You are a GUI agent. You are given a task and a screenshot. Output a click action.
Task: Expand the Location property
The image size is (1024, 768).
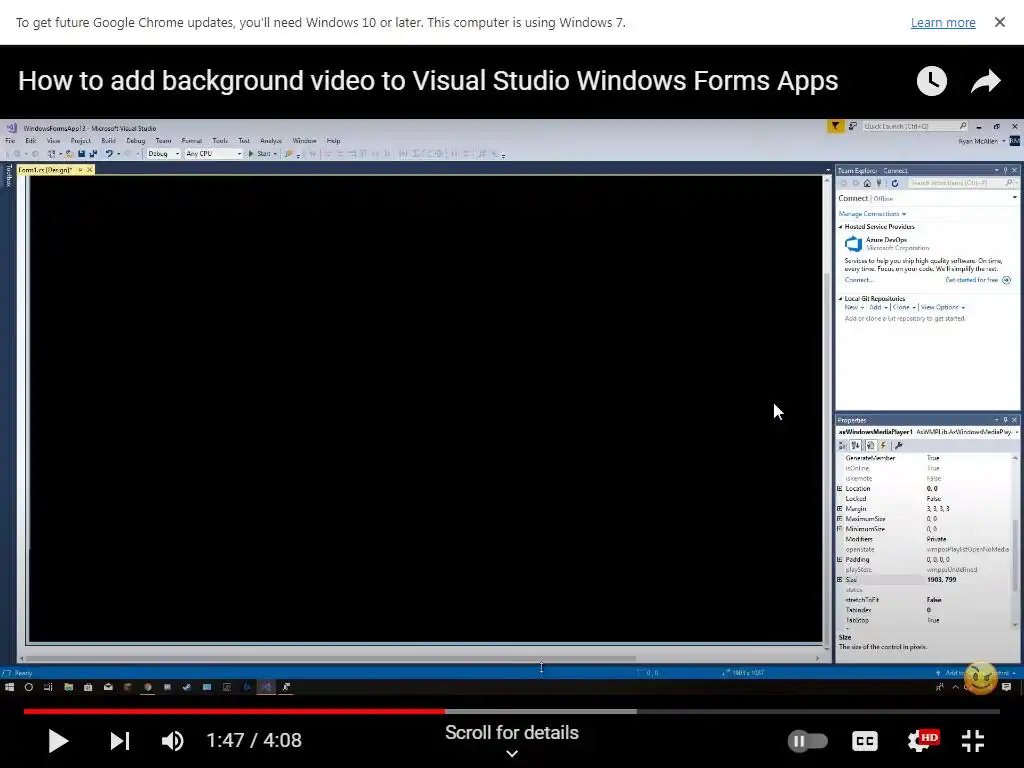[840, 488]
